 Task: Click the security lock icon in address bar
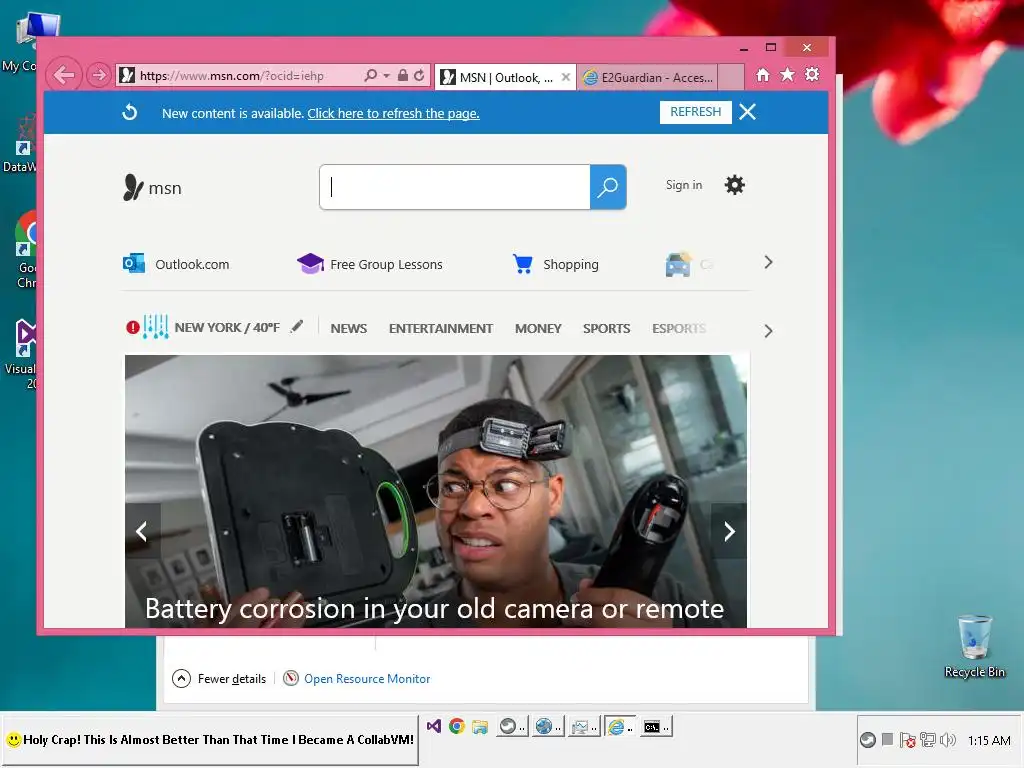tap(403, 75)
